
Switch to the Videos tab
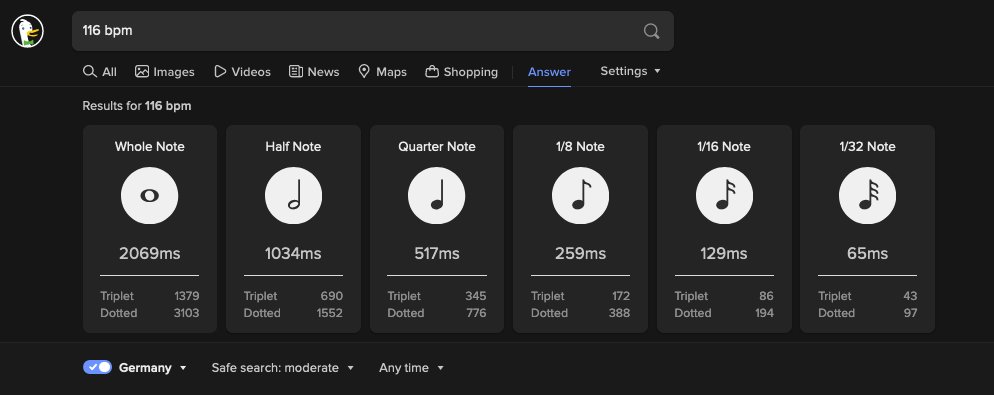coord(242,72)
